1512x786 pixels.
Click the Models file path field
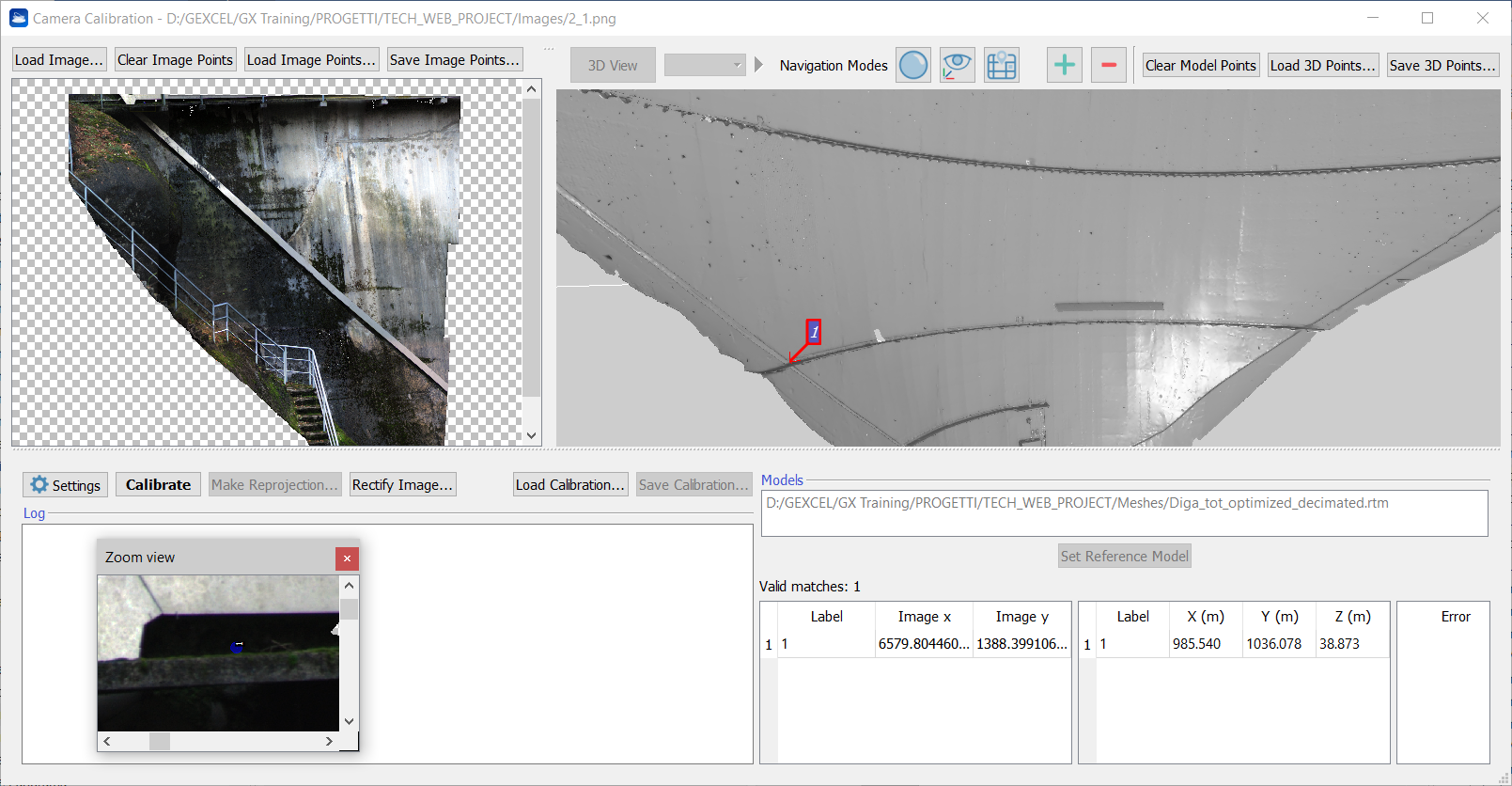(x=1124, y=512)
